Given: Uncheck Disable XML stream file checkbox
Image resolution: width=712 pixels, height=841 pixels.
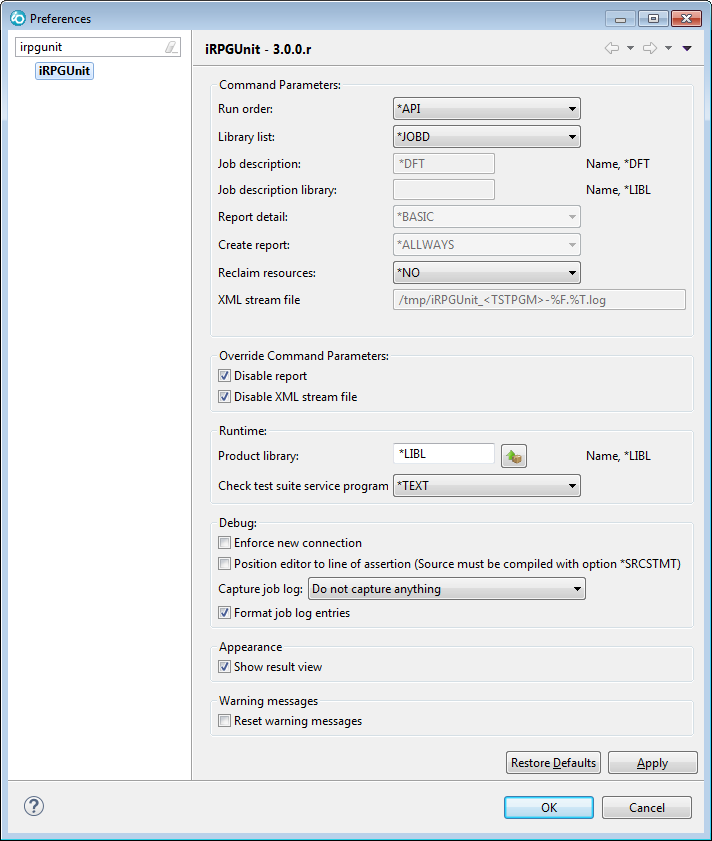Looking at the screenshot, I should (x=224, y=397).
